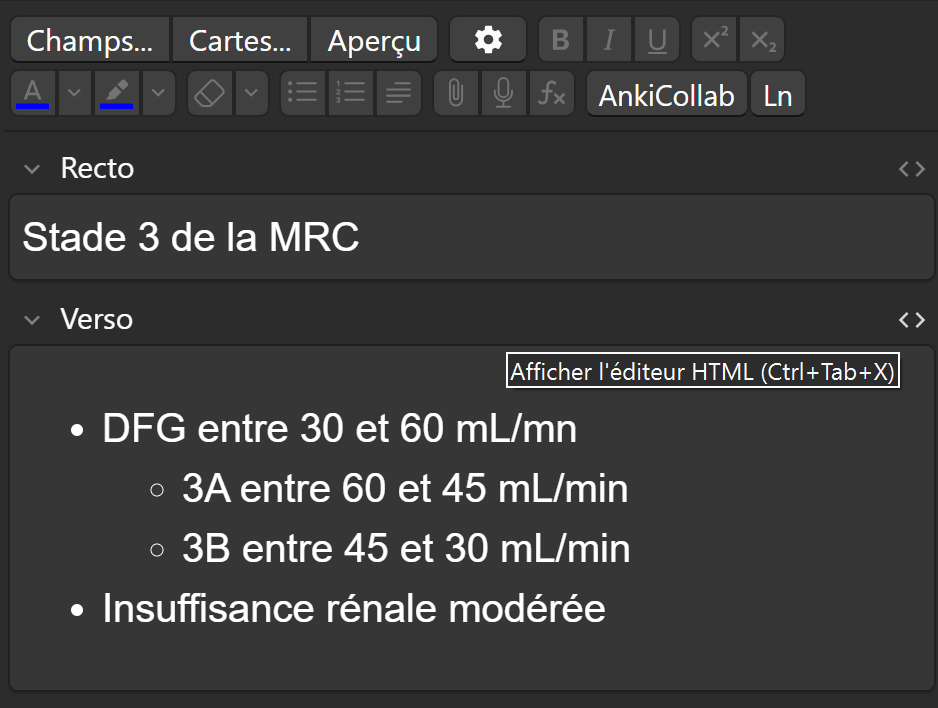Screen dimensions: 938x708
Task: Enable superscript formatting
Action: click(x=713, y=40)
